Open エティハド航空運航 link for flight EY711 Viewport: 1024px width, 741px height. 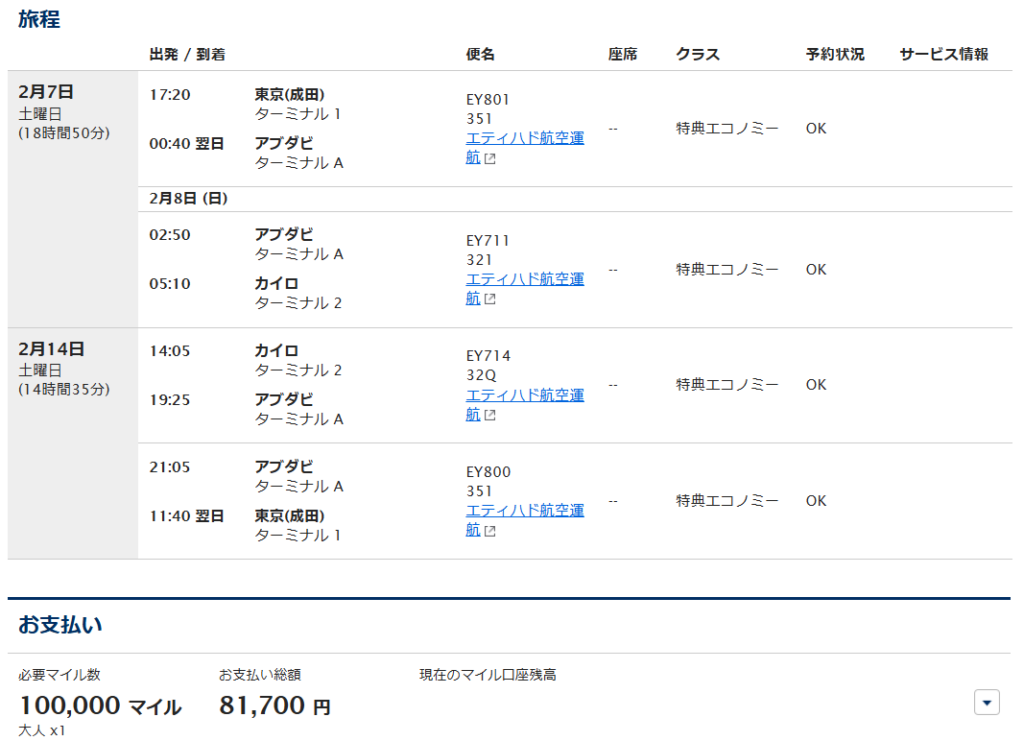point(524,280)
